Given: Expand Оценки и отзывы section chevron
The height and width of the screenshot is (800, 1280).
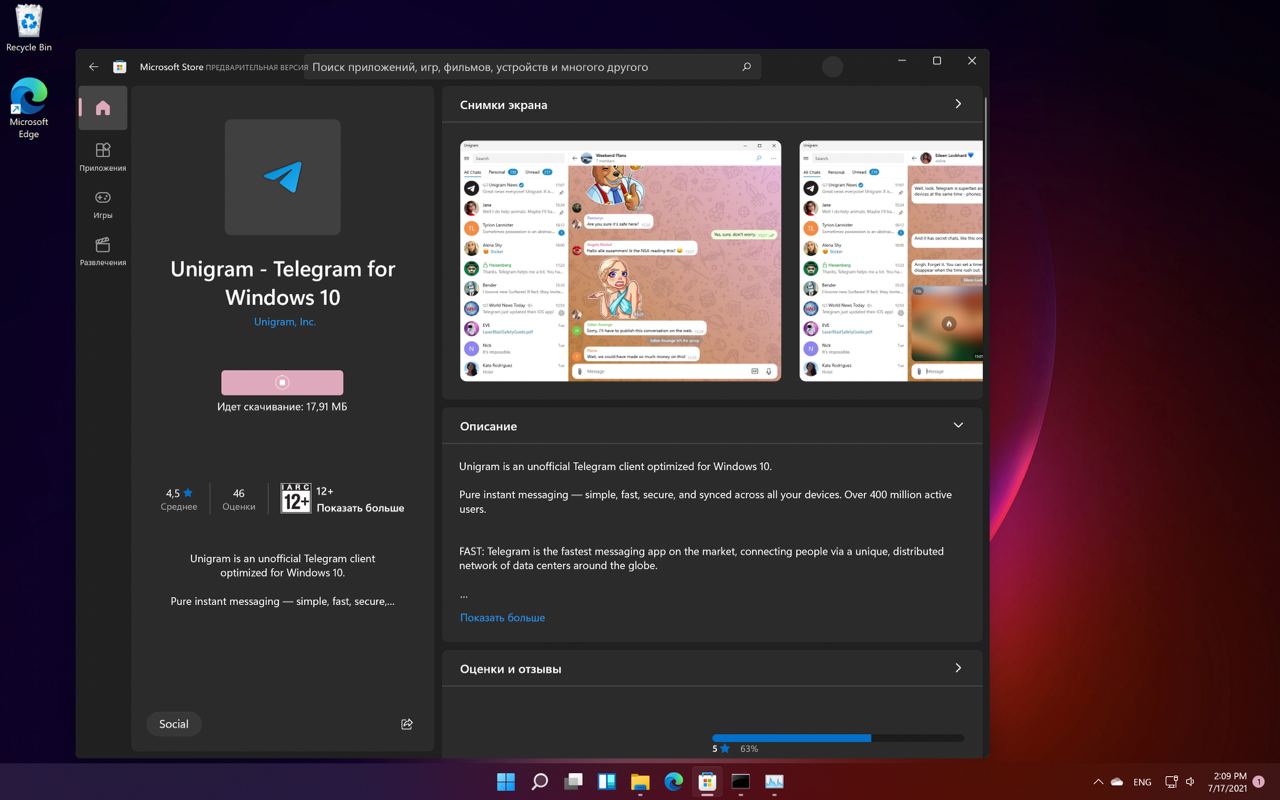Looking at the screenshot, I should click(x=958, y=668).
